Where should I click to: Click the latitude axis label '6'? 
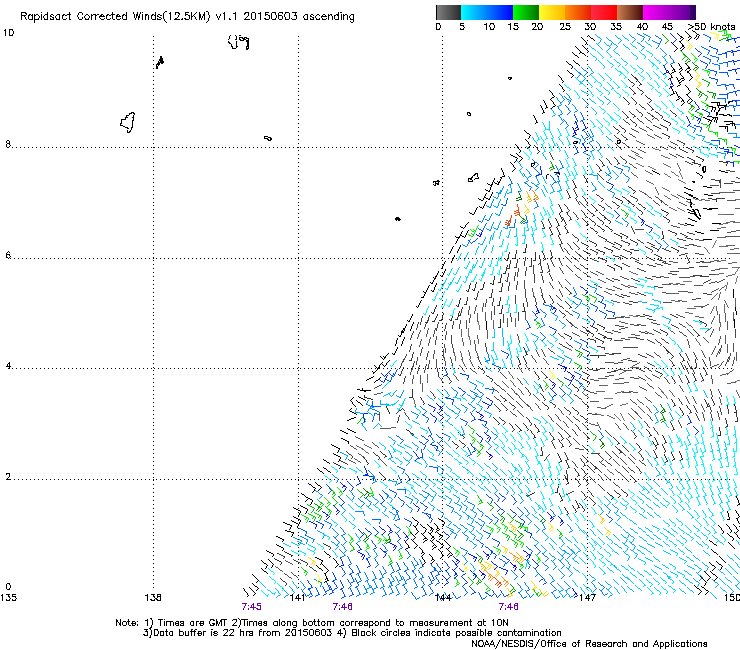(x=8, y=255)
